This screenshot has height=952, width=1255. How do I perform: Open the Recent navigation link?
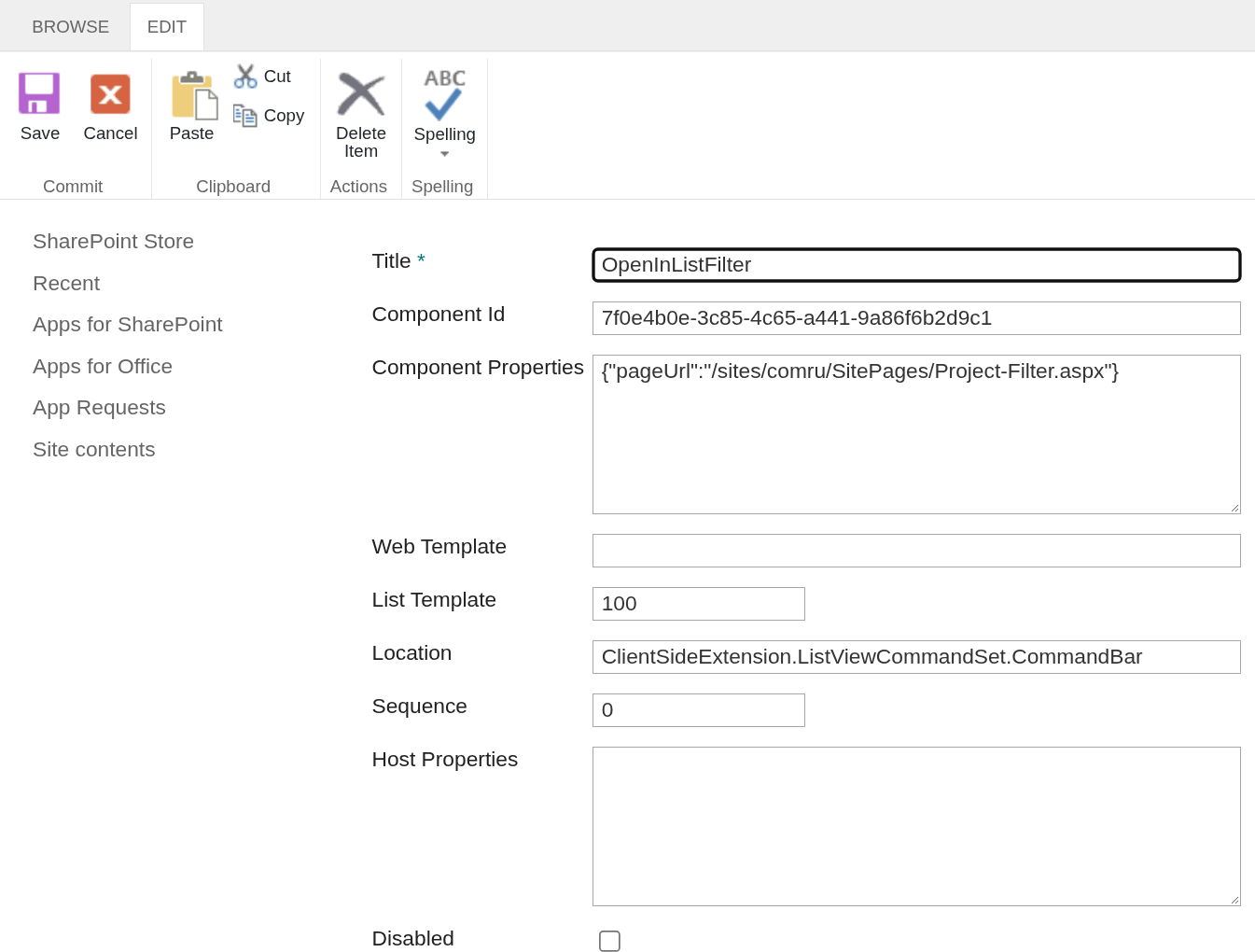point(66,284)
